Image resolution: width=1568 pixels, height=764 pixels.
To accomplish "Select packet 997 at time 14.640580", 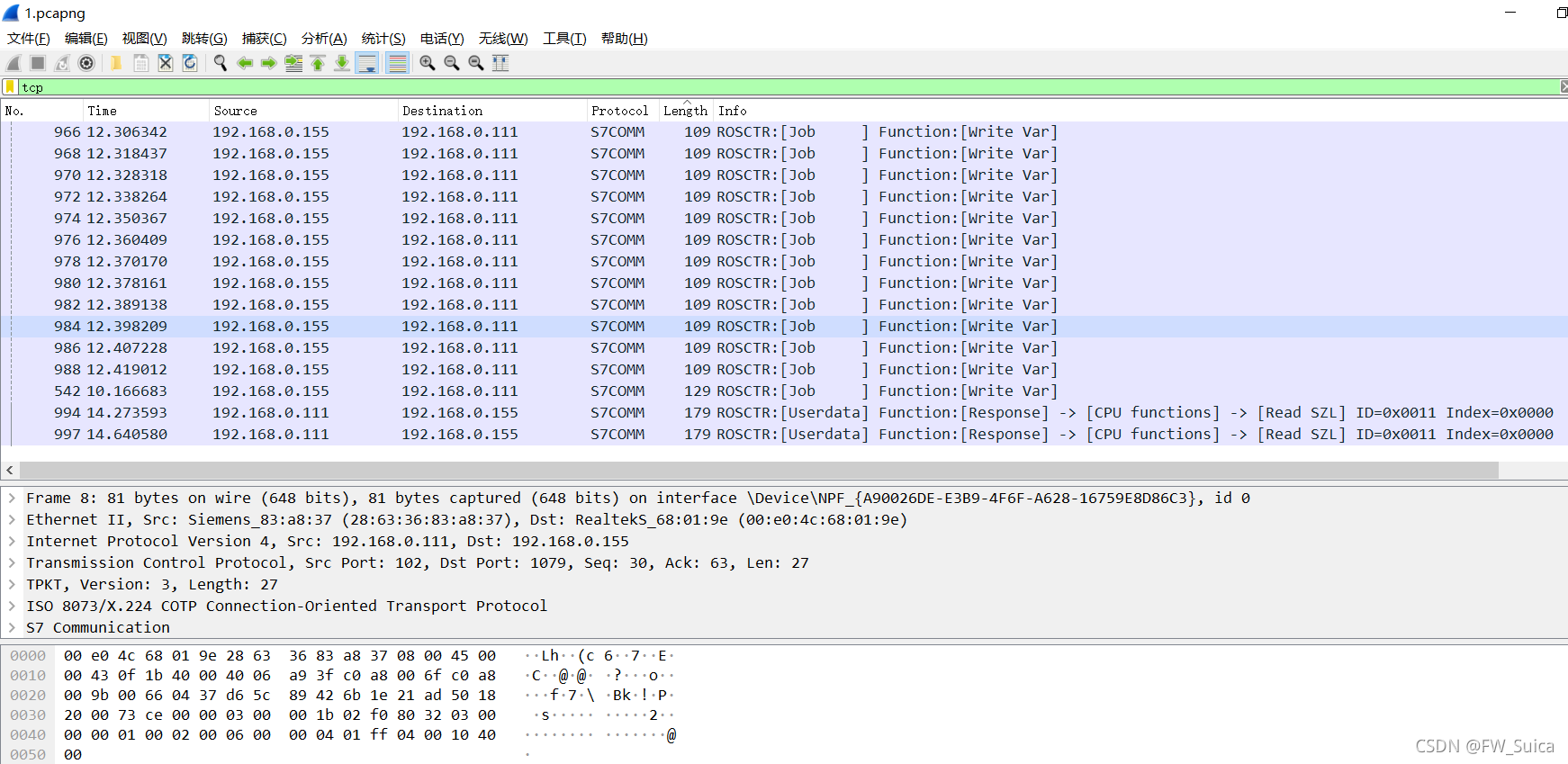I will [x=784, y=435].
